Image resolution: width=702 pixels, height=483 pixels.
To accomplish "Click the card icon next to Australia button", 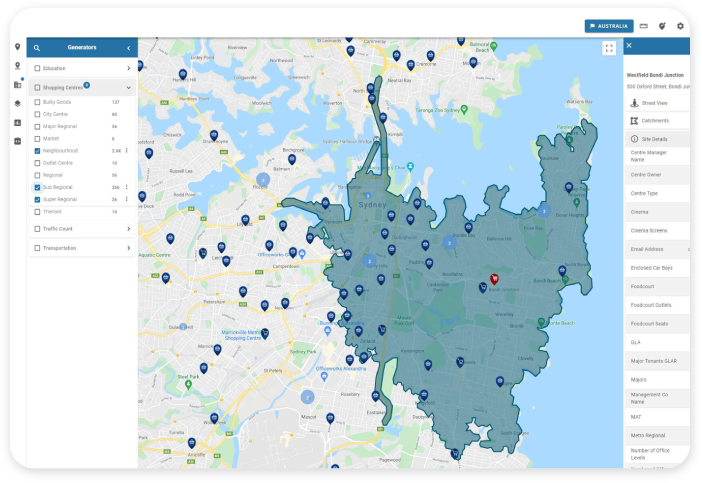I will point(644,26).
